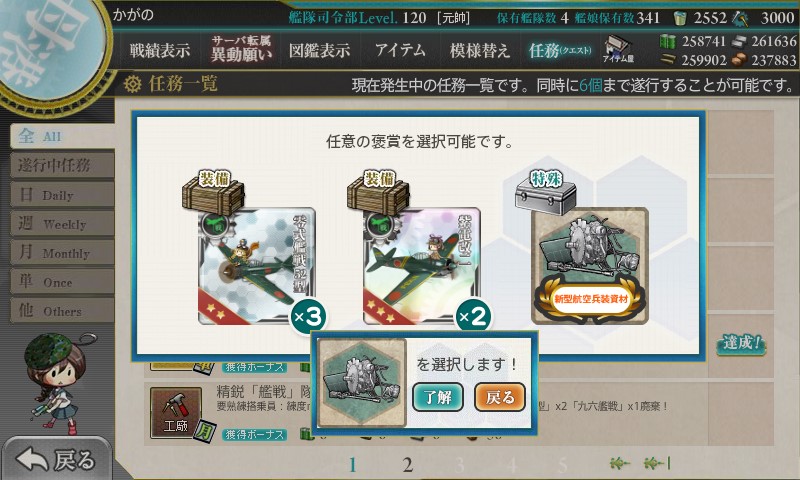
Task: Cancel selection with orange 戻る button
Action: pyautogui.click(x=499, y=397)
